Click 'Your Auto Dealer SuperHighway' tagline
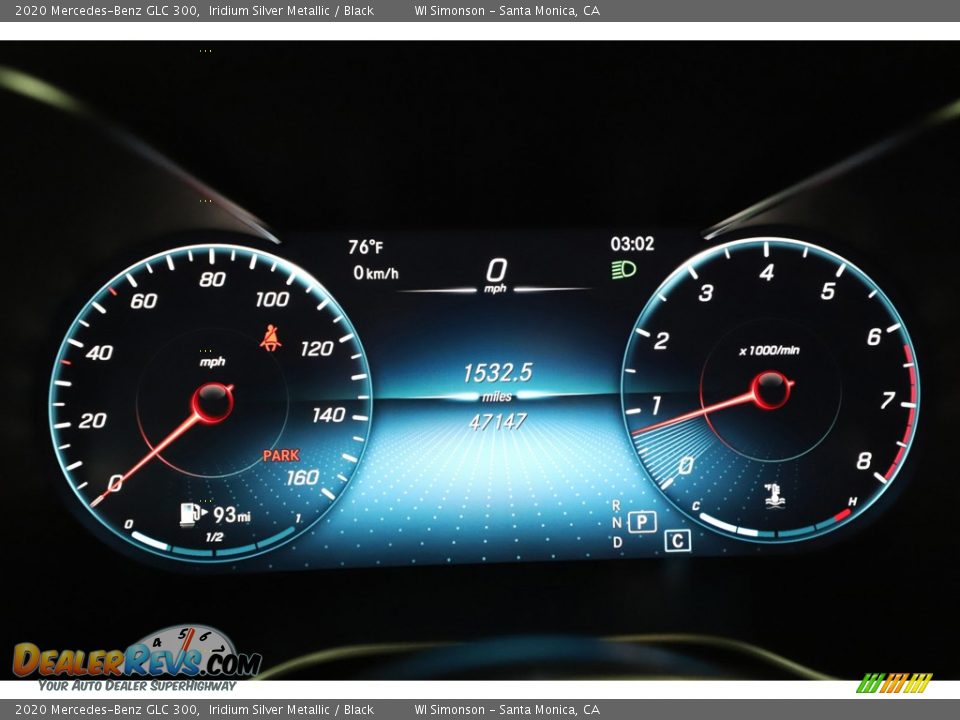960x720 pixels. (x=137, y=686)
